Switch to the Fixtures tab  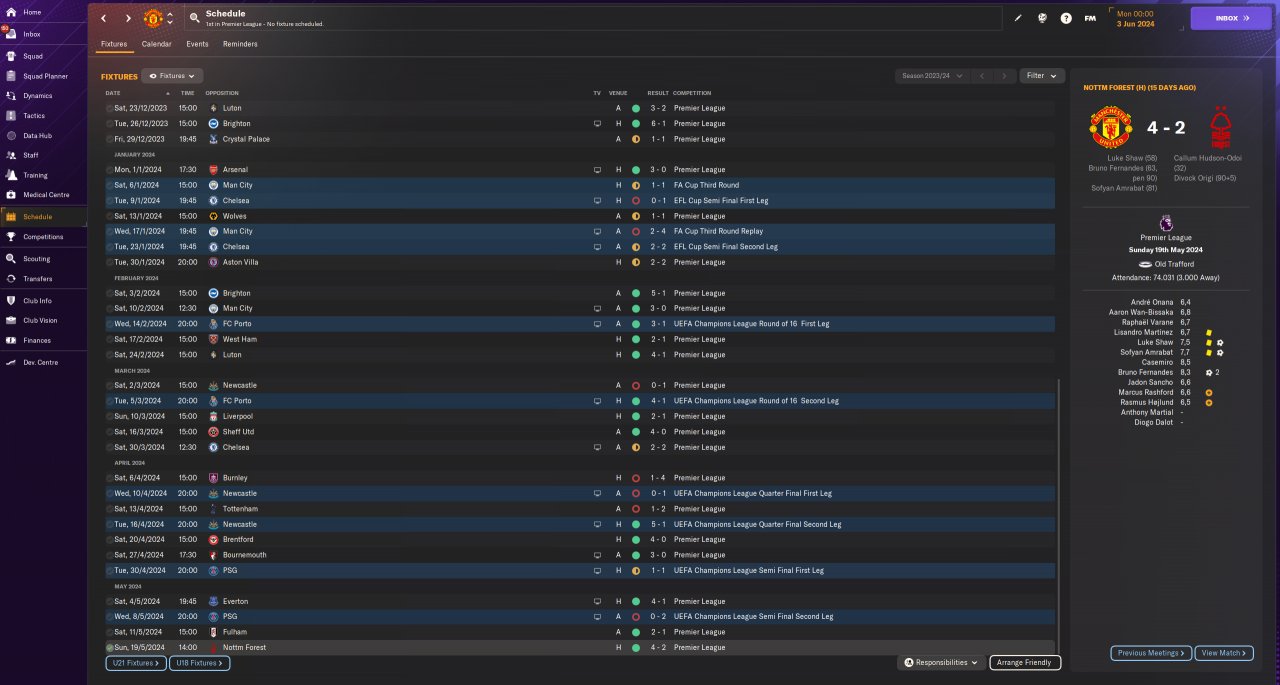click(x=114, y=44)
